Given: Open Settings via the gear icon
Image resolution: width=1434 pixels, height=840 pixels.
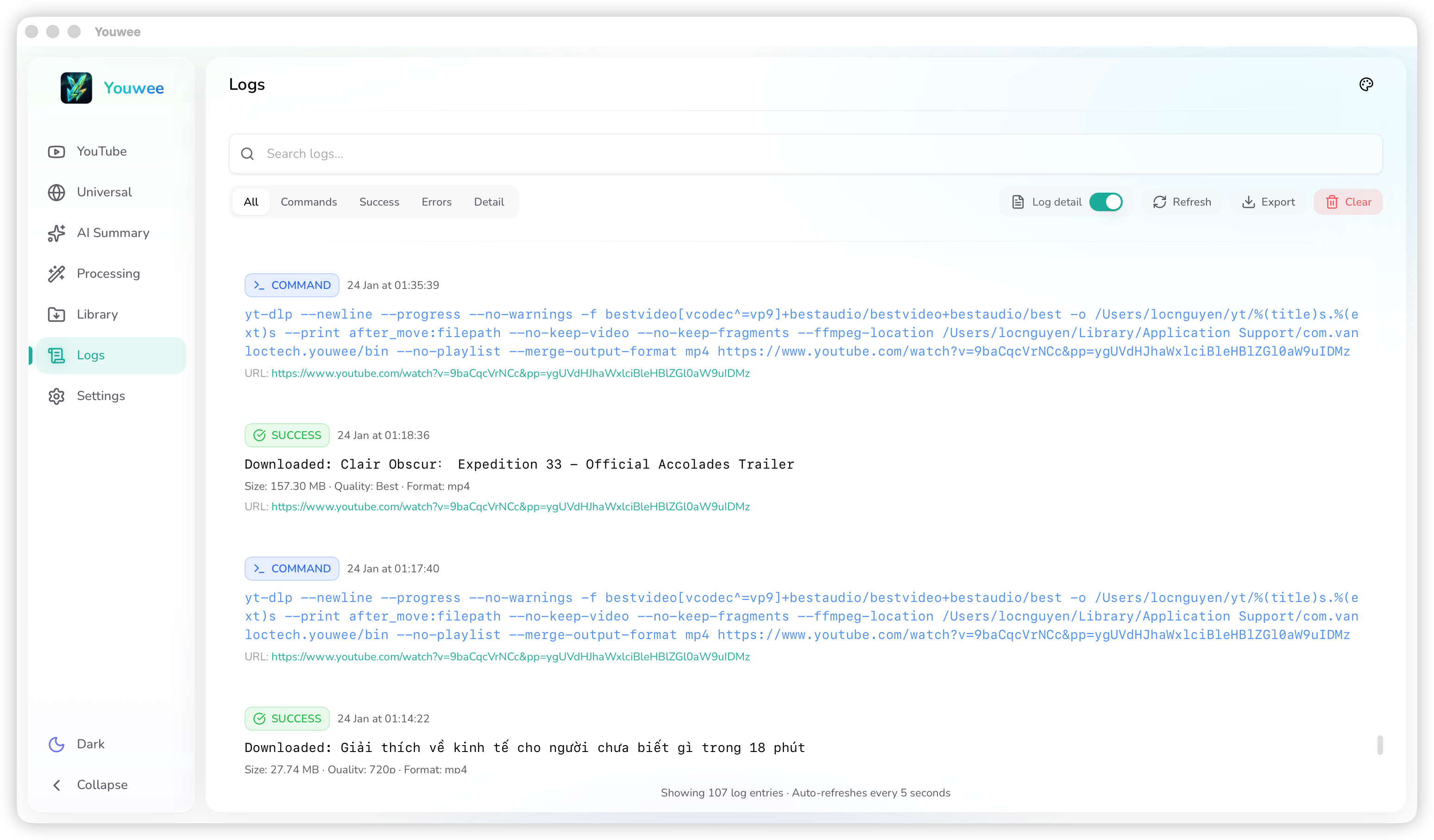Looking at the screenshot, I should coord(57,396).
